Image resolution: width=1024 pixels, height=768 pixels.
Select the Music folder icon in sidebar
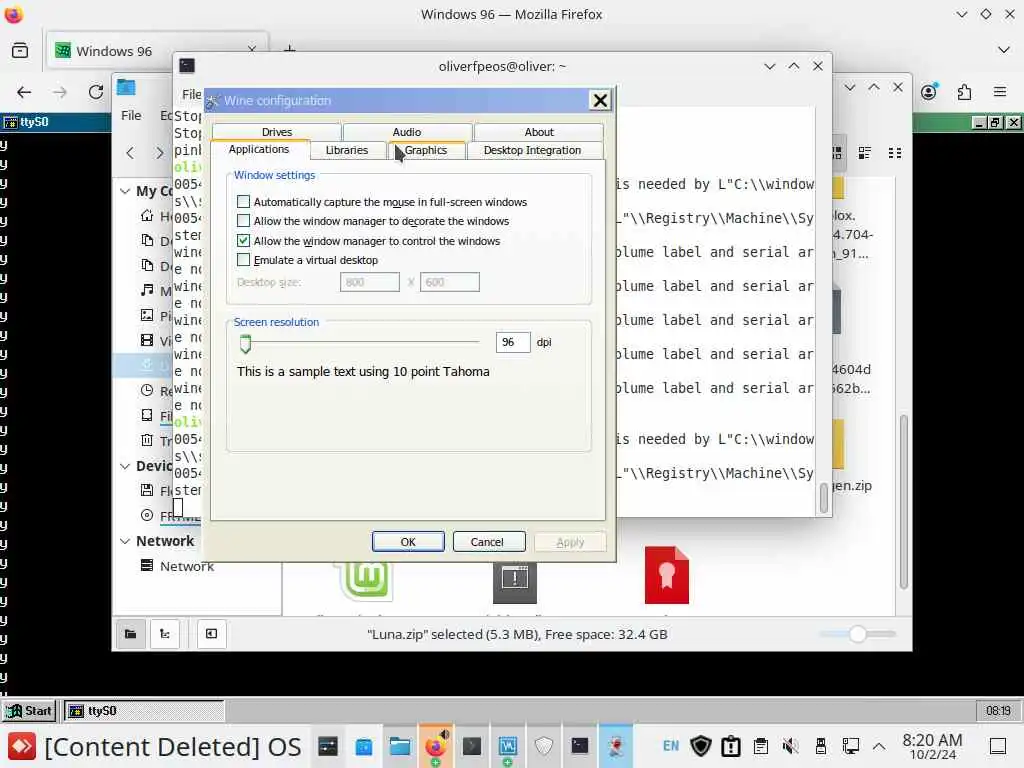tap(148, 290)
